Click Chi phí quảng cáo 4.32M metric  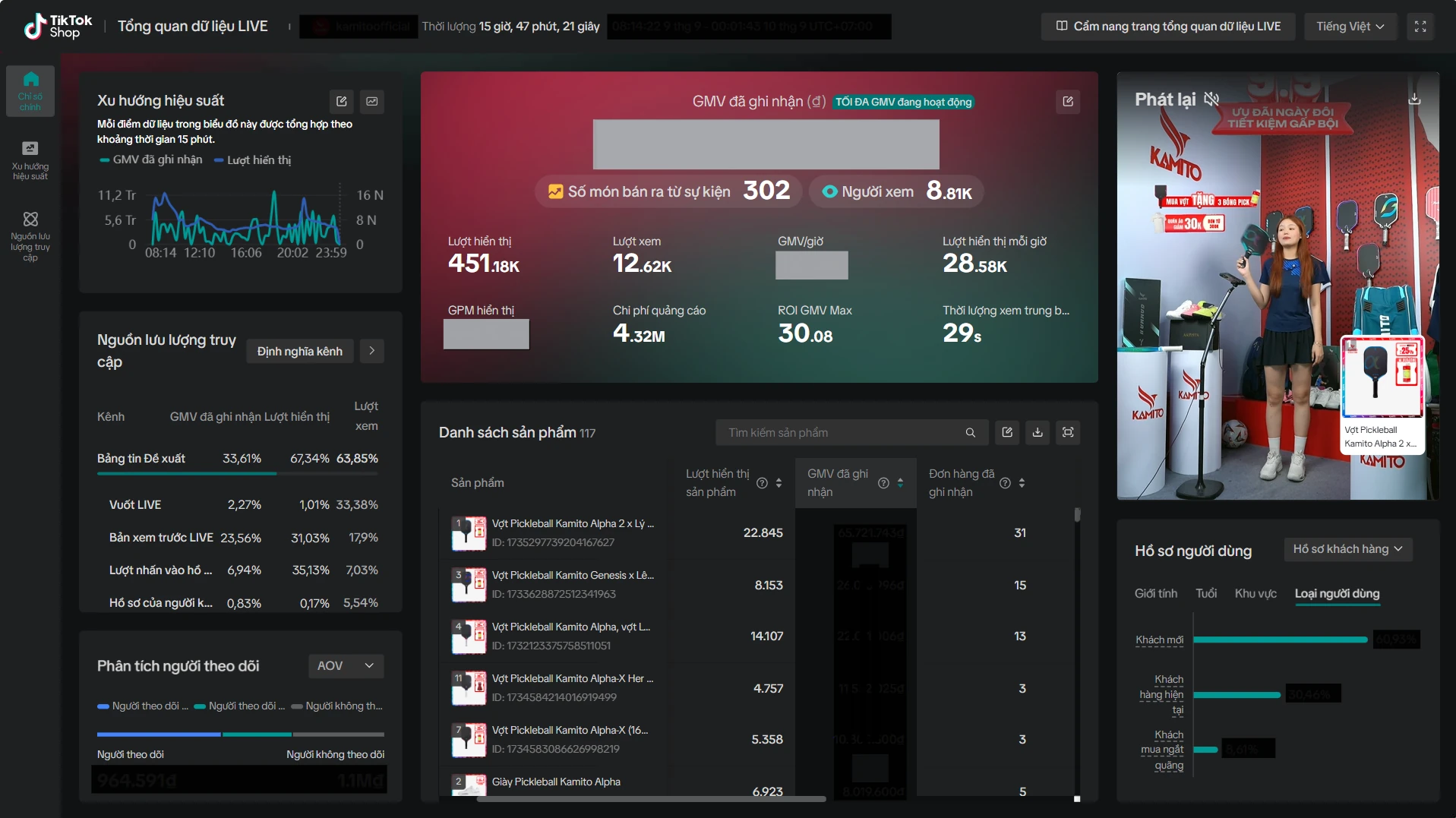(659, 326)
